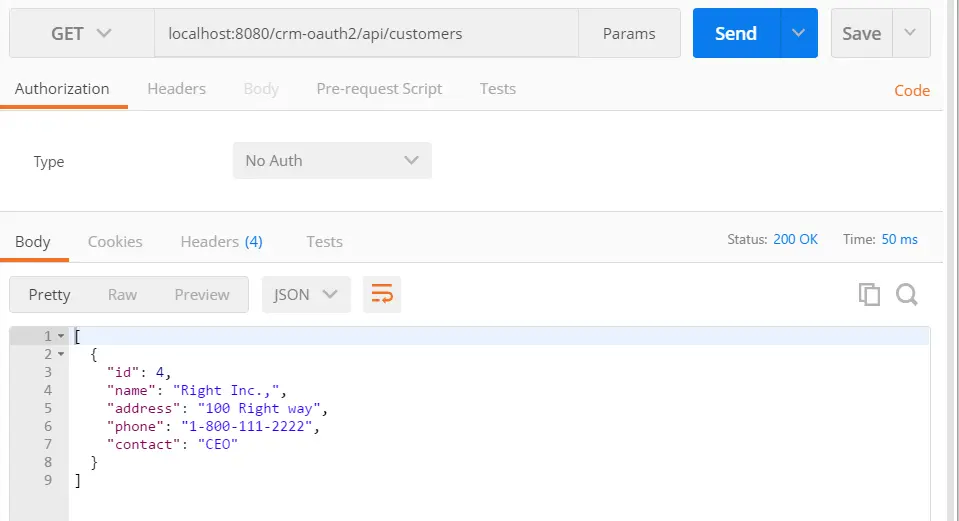Copy response body to clipboard
Image resolution: width=959 pixels, height=521 pixels.
tap(869, 294)
